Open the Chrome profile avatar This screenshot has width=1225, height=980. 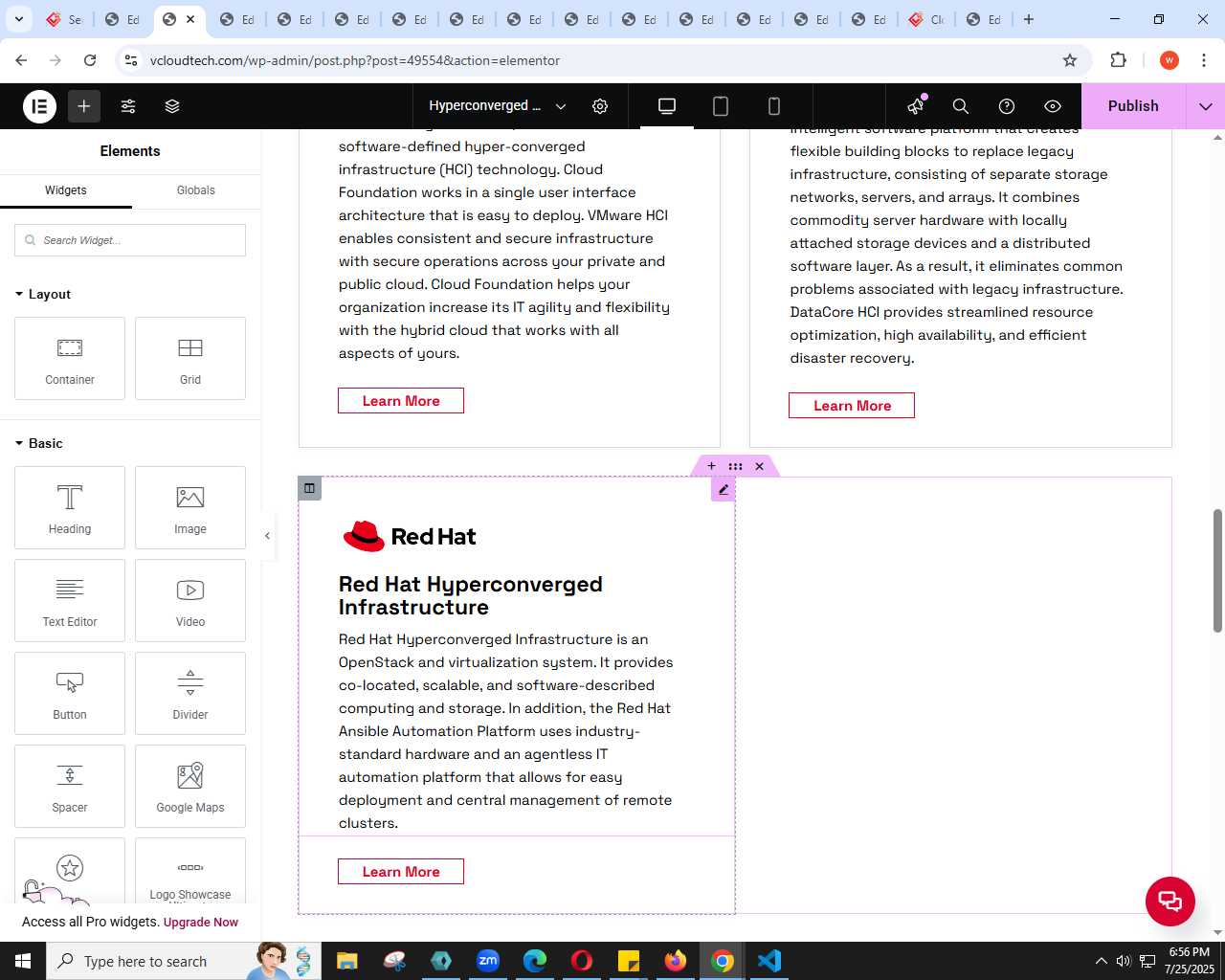click(1169, 60)
